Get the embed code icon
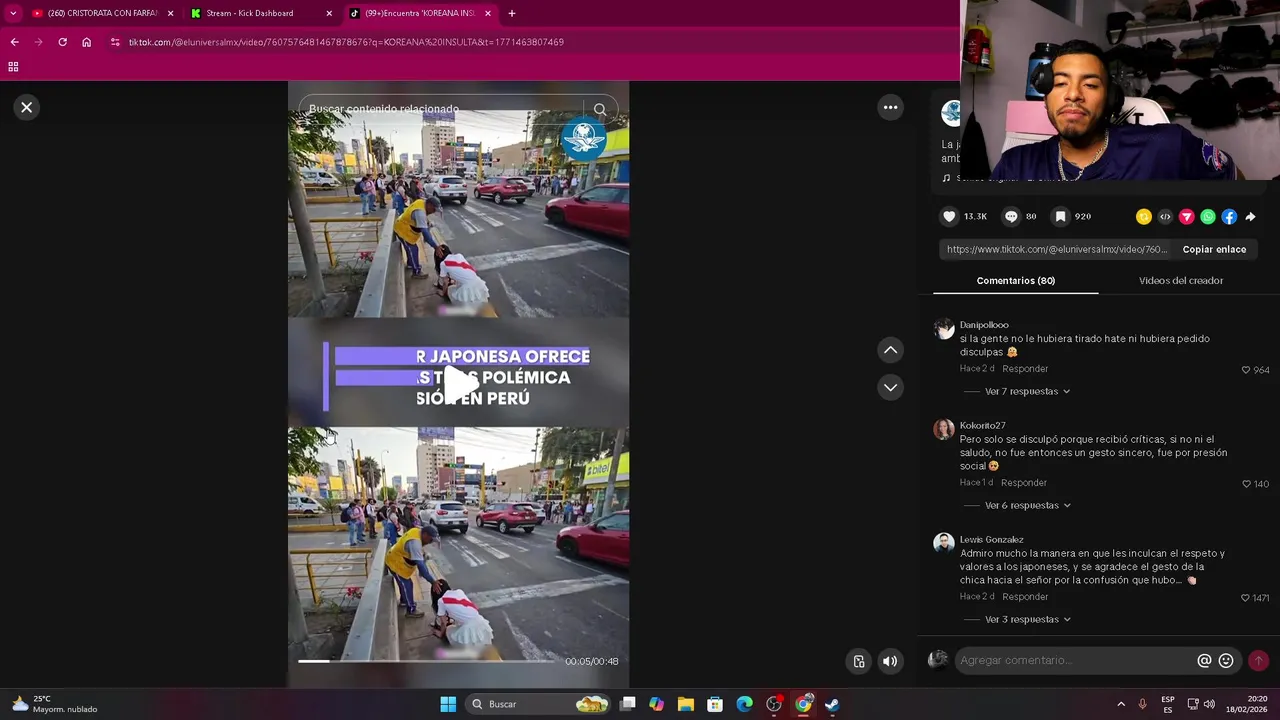Image resolution: width=1280 pixels, height=720 pixels. coord(1165,217)
